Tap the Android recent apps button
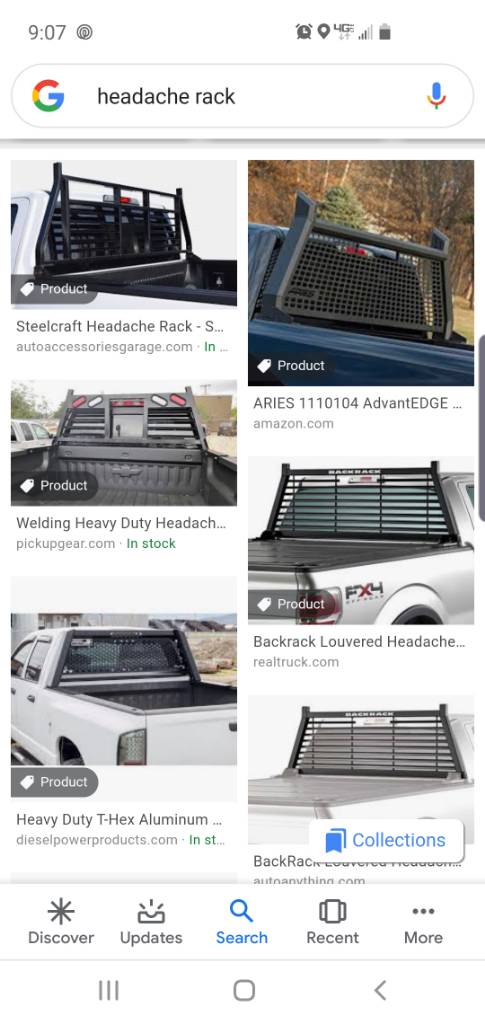 pos(108,990)
